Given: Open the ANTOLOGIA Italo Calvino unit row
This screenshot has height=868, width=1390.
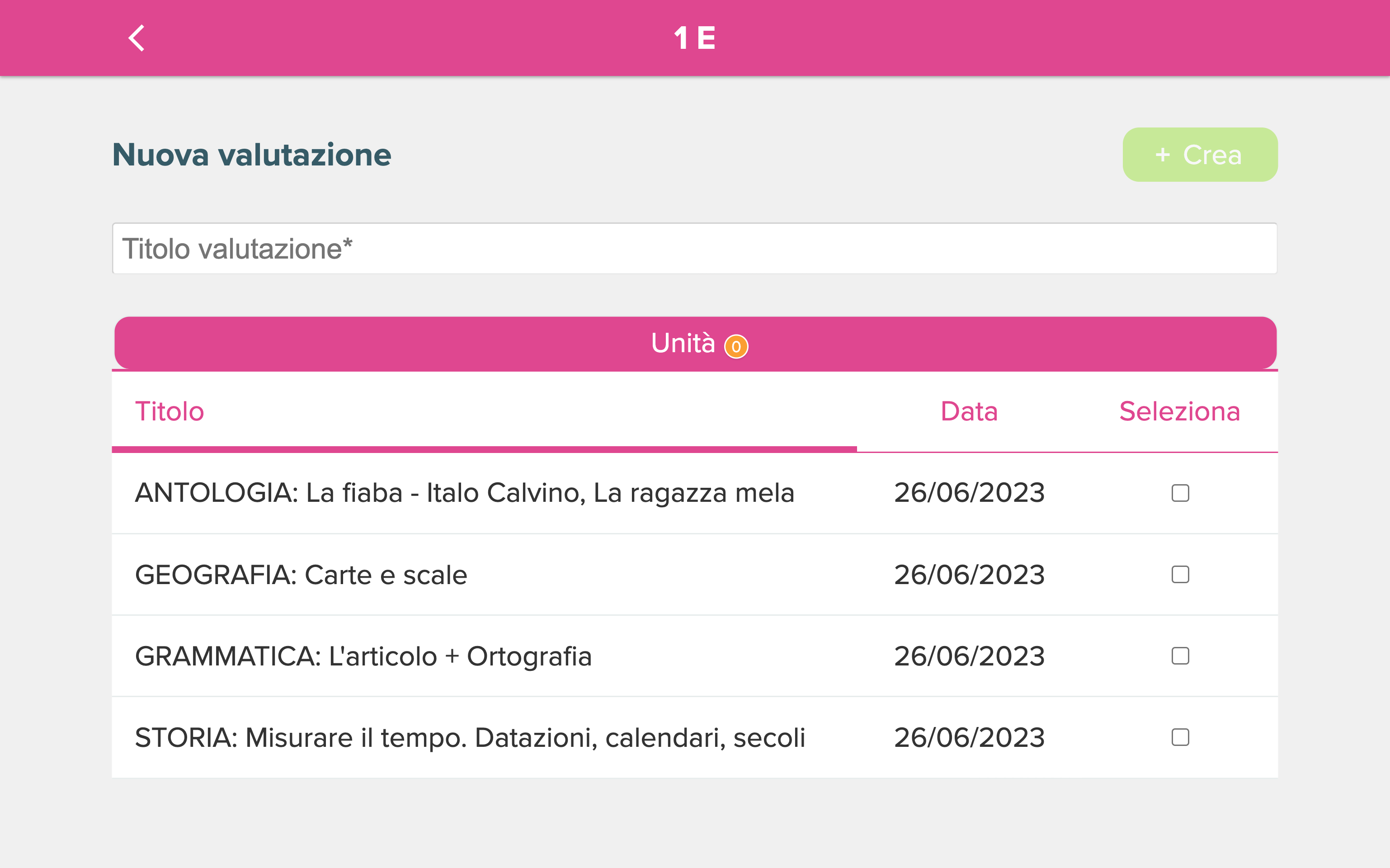Looking at the screenshot, I should pos(694,493).
